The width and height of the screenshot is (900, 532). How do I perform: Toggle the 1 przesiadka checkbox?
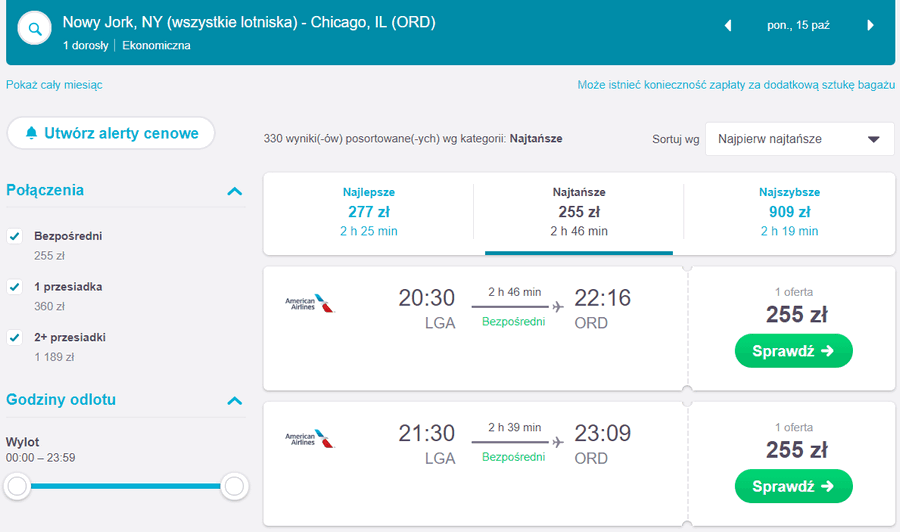[15, 287]
